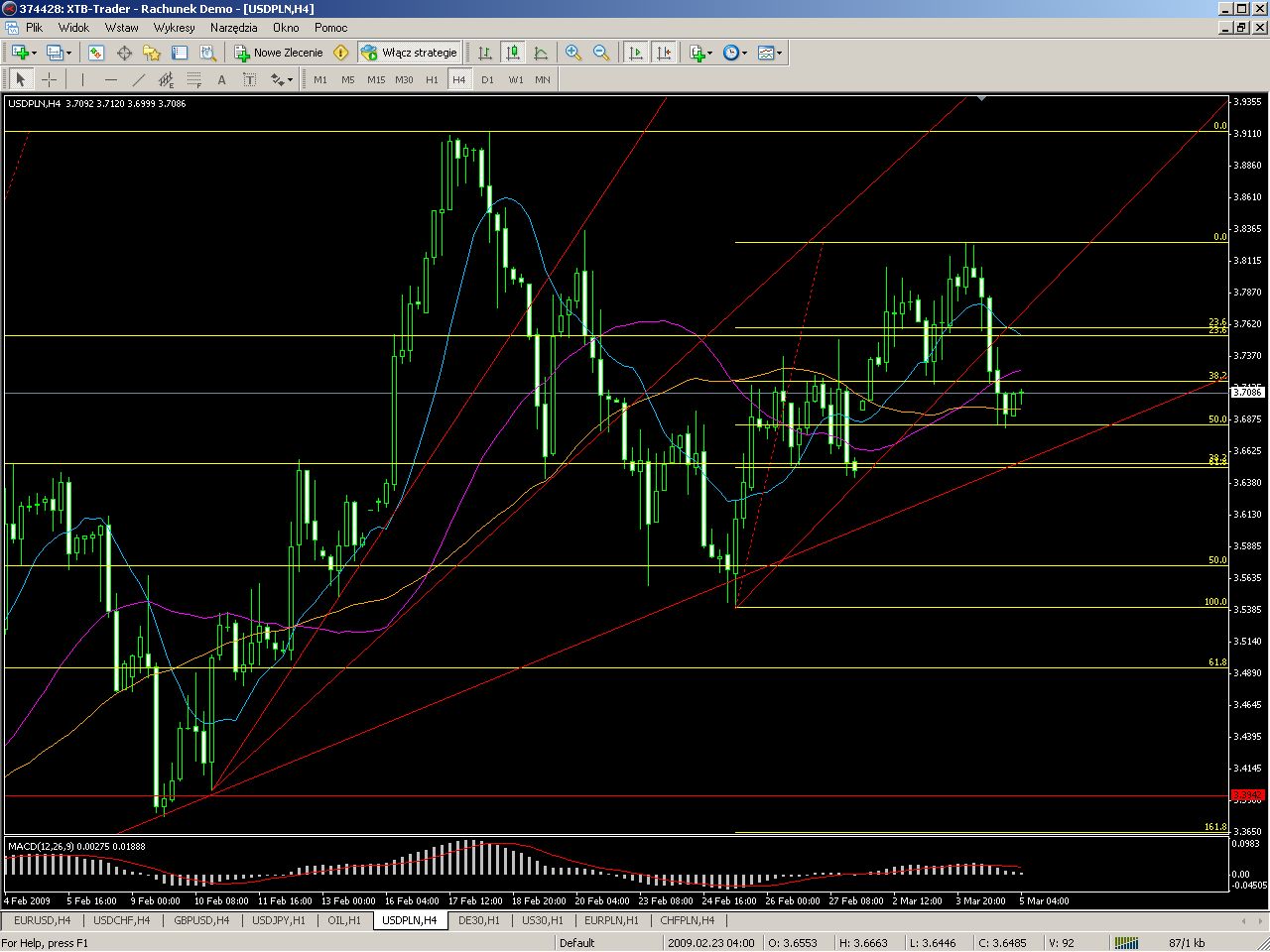Expand the chart templates dropdown arrow
The width and height of the screenshot is (1270, 952).
click(x=779, y=53)
